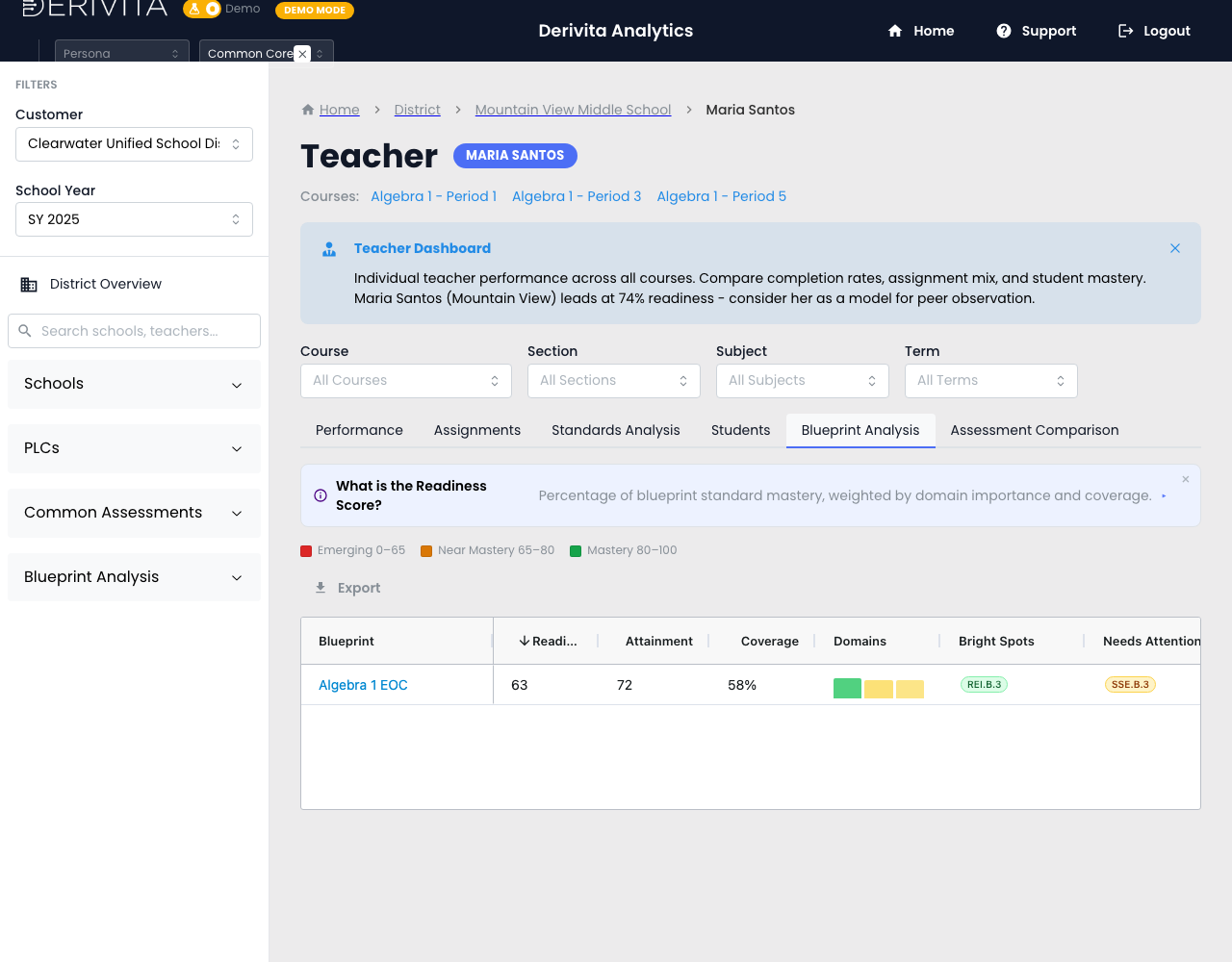The width and height of the screenshot is (1232, 962).
Task: Click the REI.B.3 bright spot tag
Action: [985, 685]
